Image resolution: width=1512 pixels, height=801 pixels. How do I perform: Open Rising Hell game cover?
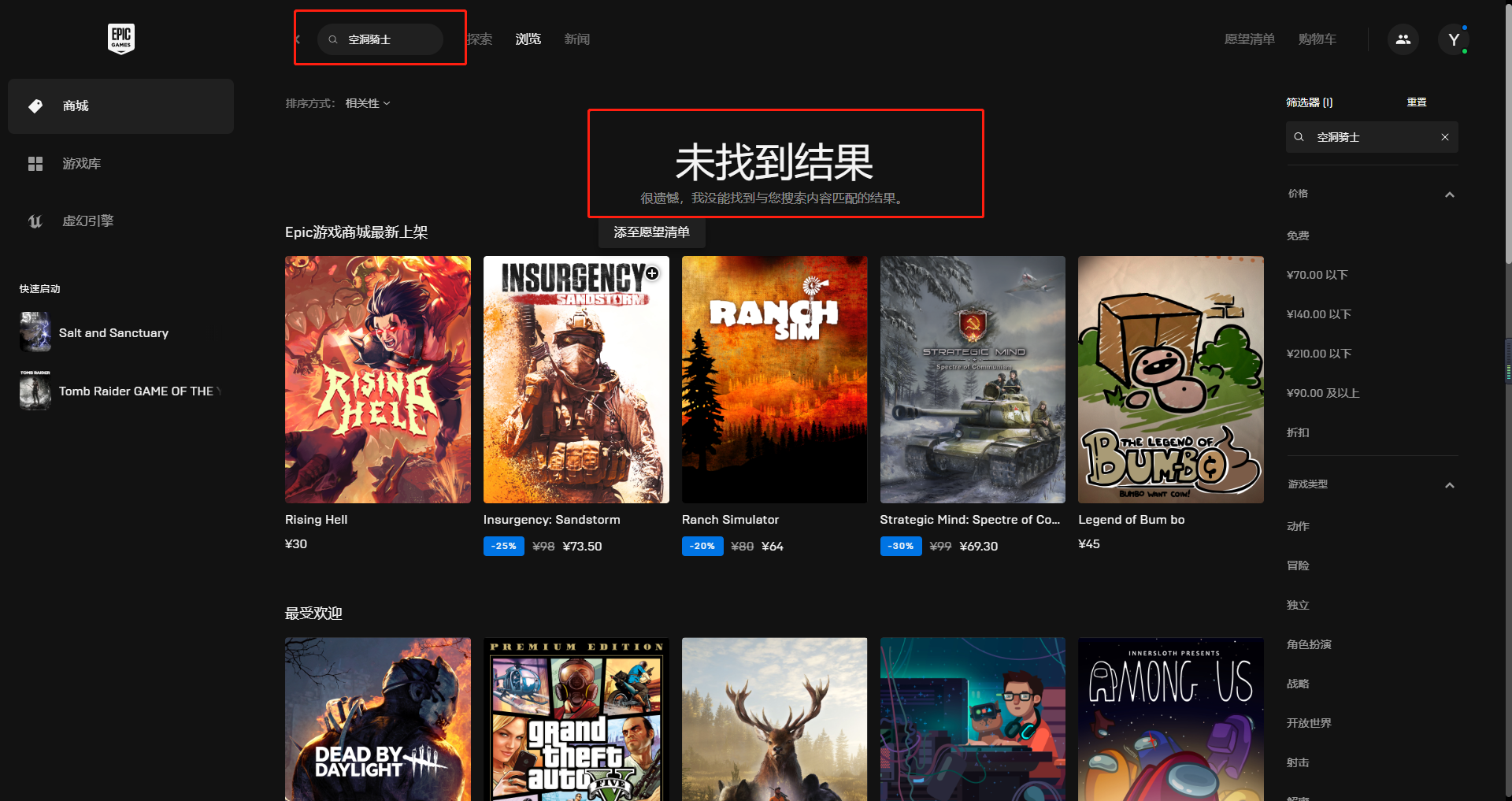[378, 380]
